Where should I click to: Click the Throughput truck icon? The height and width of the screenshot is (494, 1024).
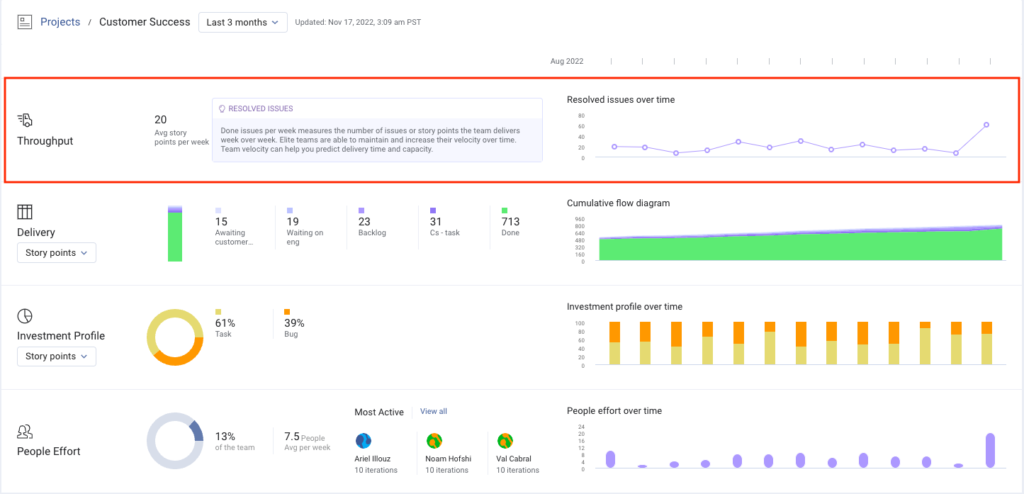click(25, 120)
